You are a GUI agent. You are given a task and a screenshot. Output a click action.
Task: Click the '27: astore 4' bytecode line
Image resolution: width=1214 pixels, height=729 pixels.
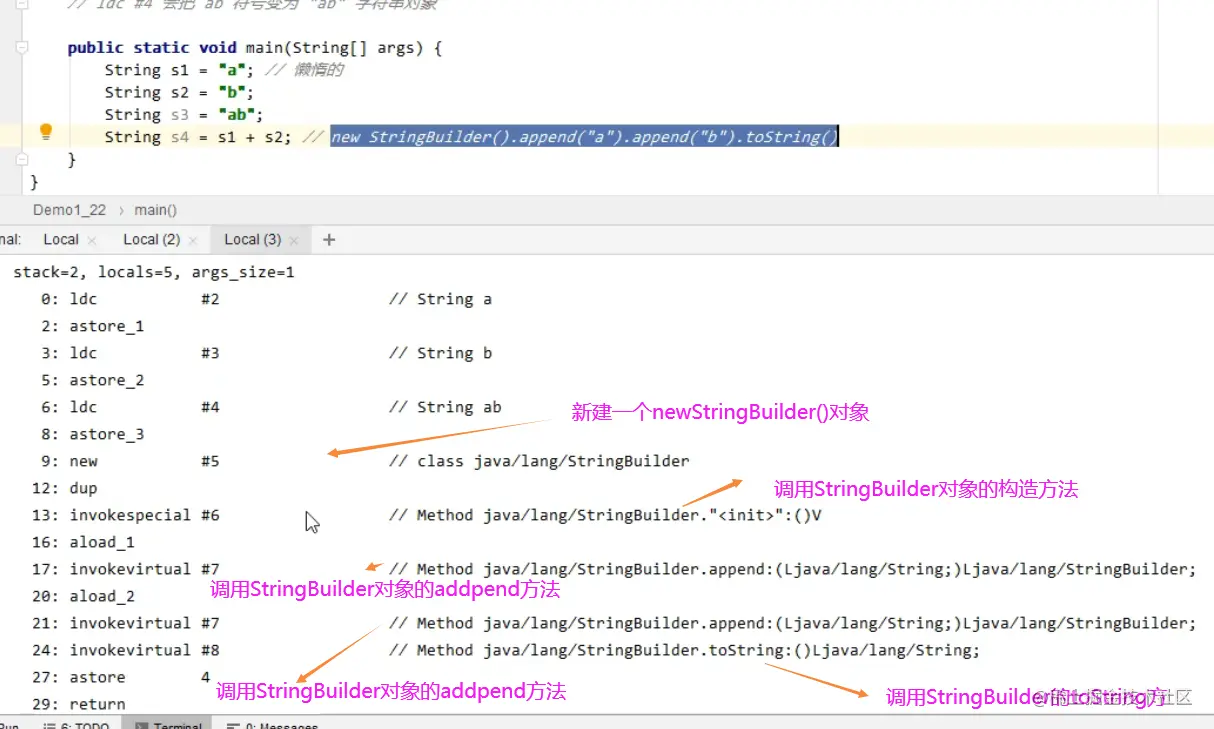(x=122, y=677)
